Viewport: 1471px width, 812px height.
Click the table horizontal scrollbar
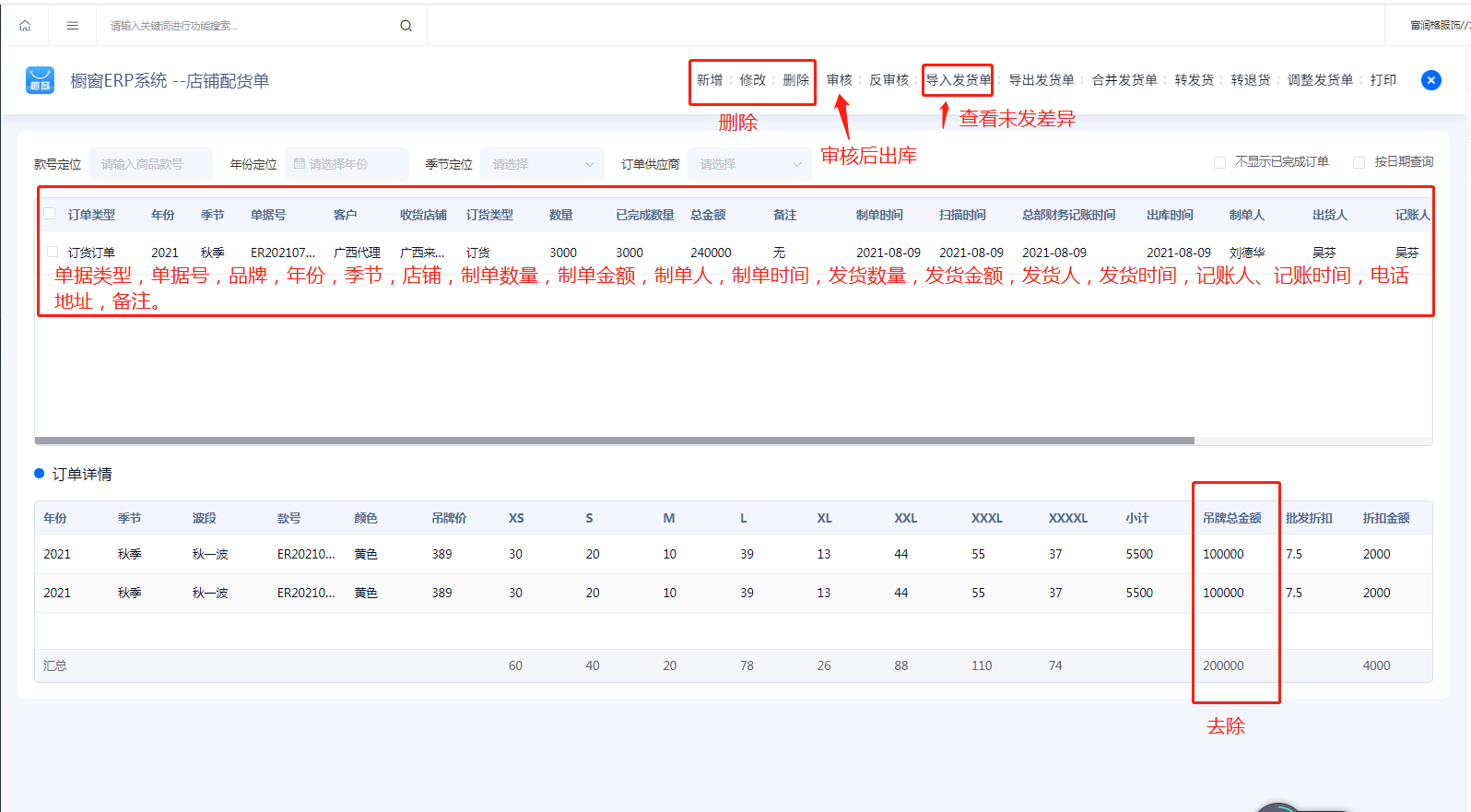pyautogui.click(x=615, y=441)
